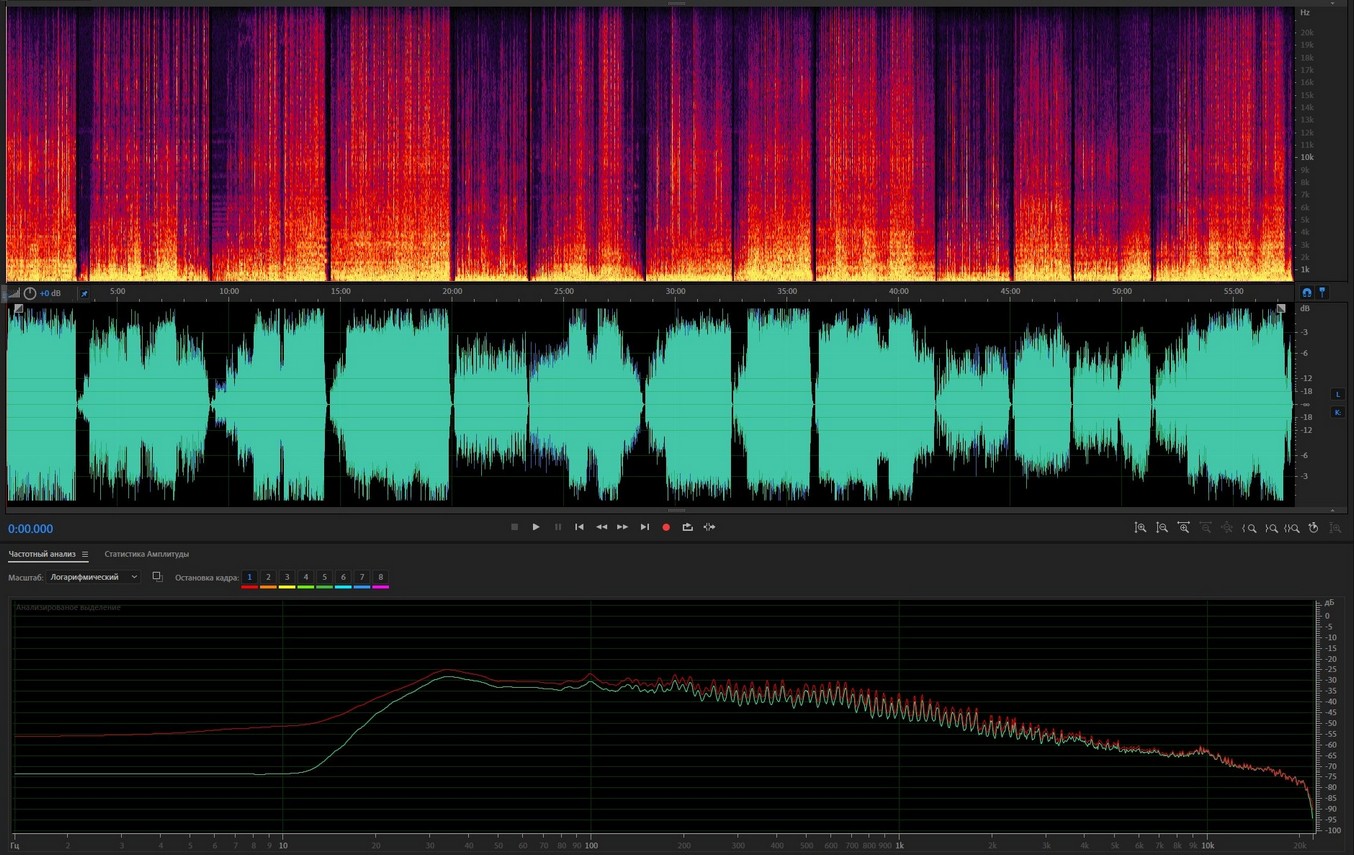The width and height of the screenshot is (1354, 855).
Task: Click the Zoom In (amplitude) icon
Action: pos(1140,528)
